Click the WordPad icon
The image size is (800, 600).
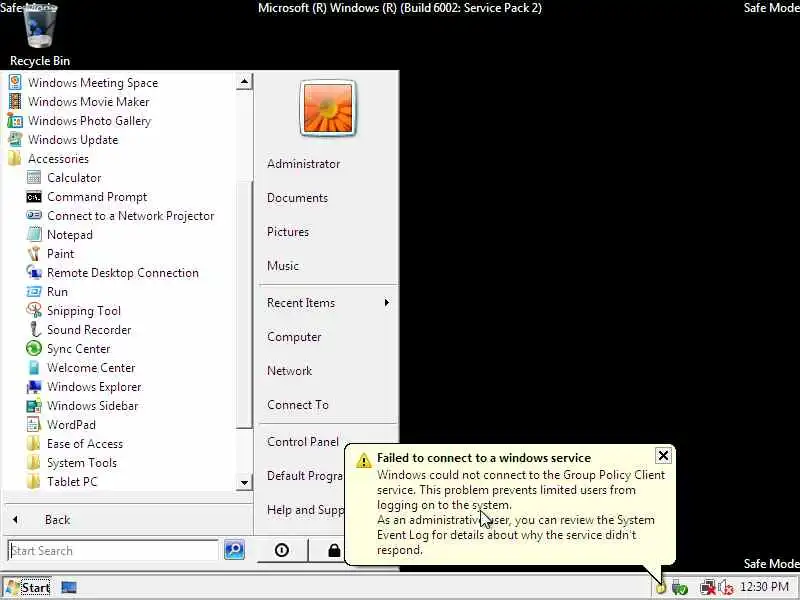34,424
